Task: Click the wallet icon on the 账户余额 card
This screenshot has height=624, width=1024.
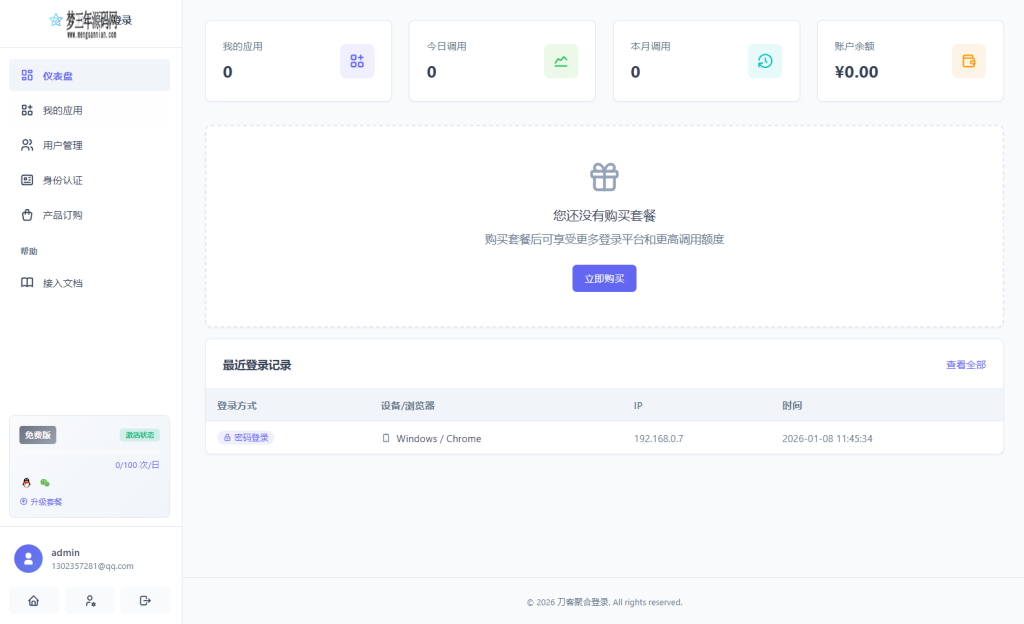Action: click(x=968, y=61)
